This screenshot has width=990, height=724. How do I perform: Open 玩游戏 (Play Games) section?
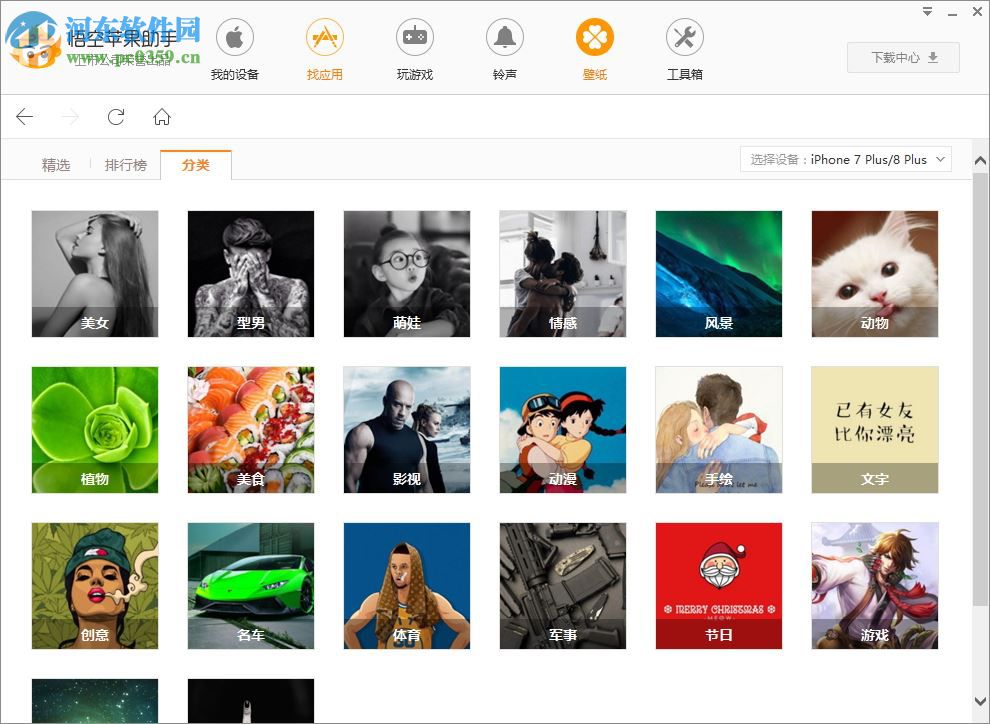point(415,49)
